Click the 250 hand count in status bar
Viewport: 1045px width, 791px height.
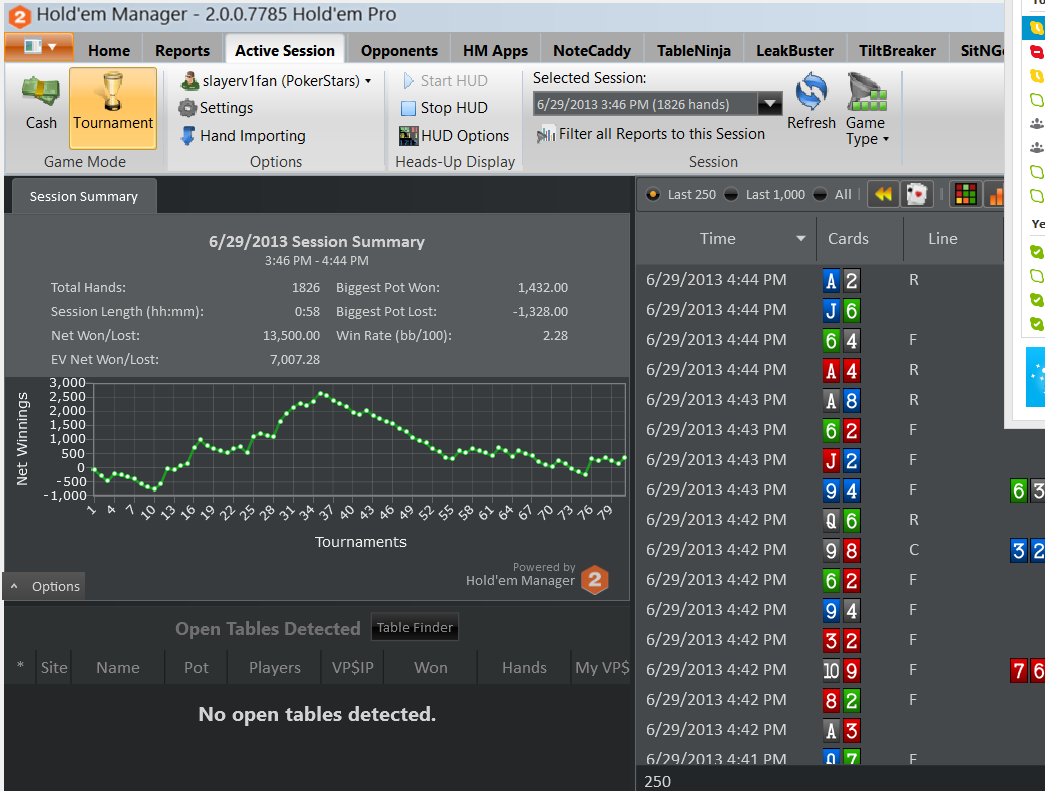[657, 782]
